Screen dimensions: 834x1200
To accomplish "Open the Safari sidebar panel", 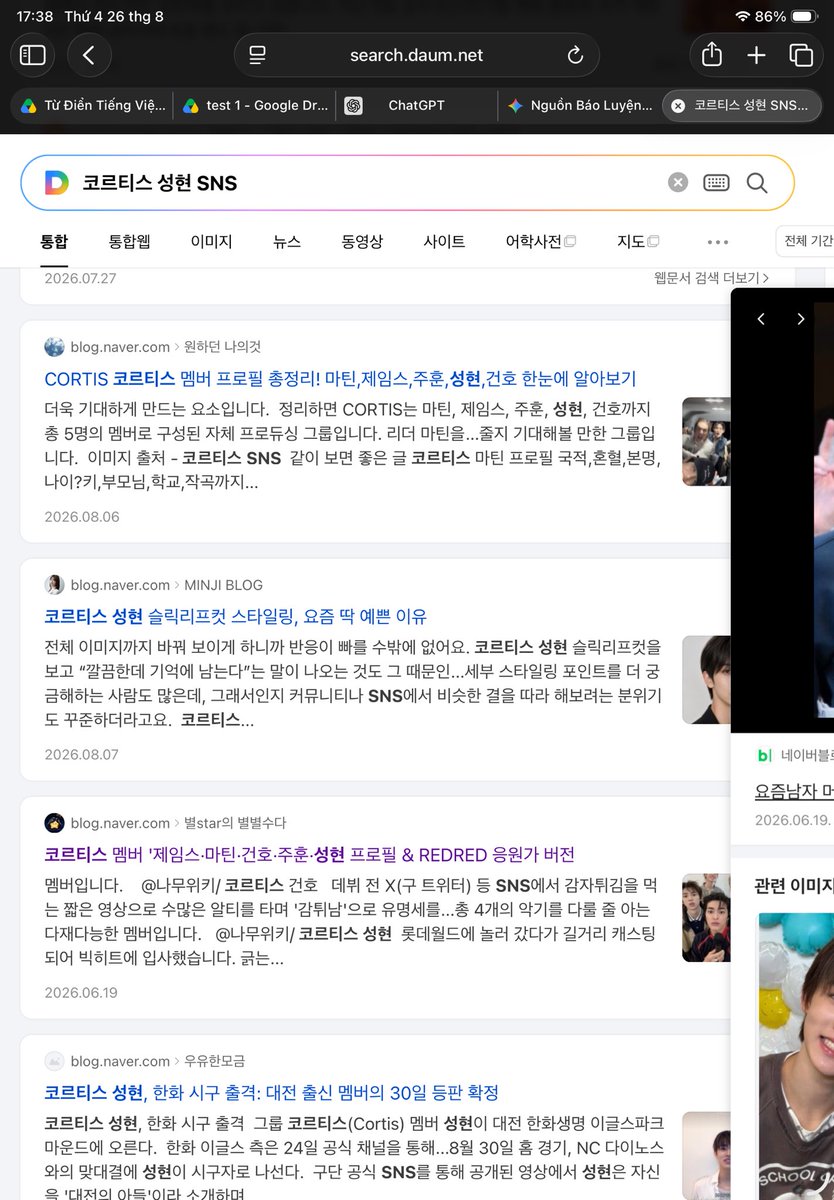I will (x=33, y=55).
